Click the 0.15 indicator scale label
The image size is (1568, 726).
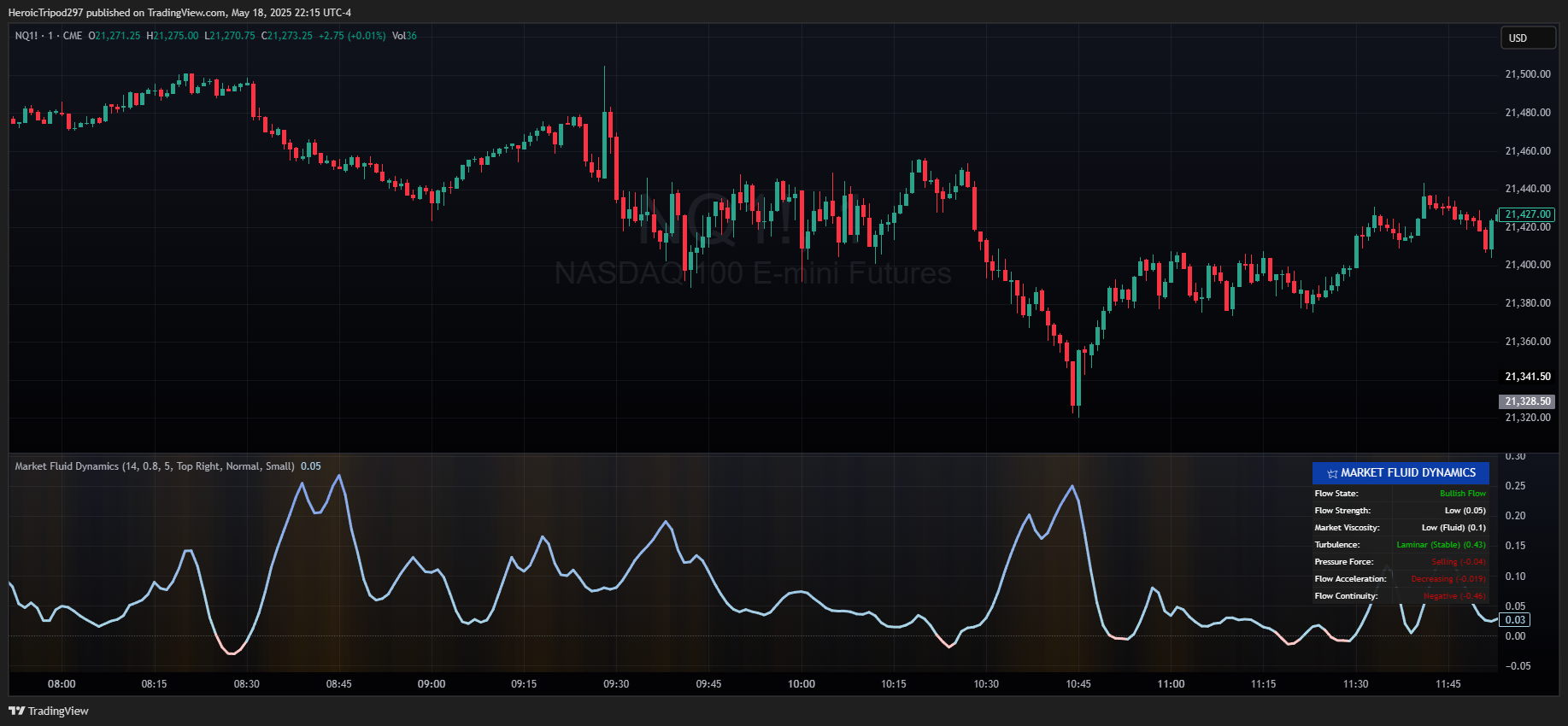coord(1516,546)
